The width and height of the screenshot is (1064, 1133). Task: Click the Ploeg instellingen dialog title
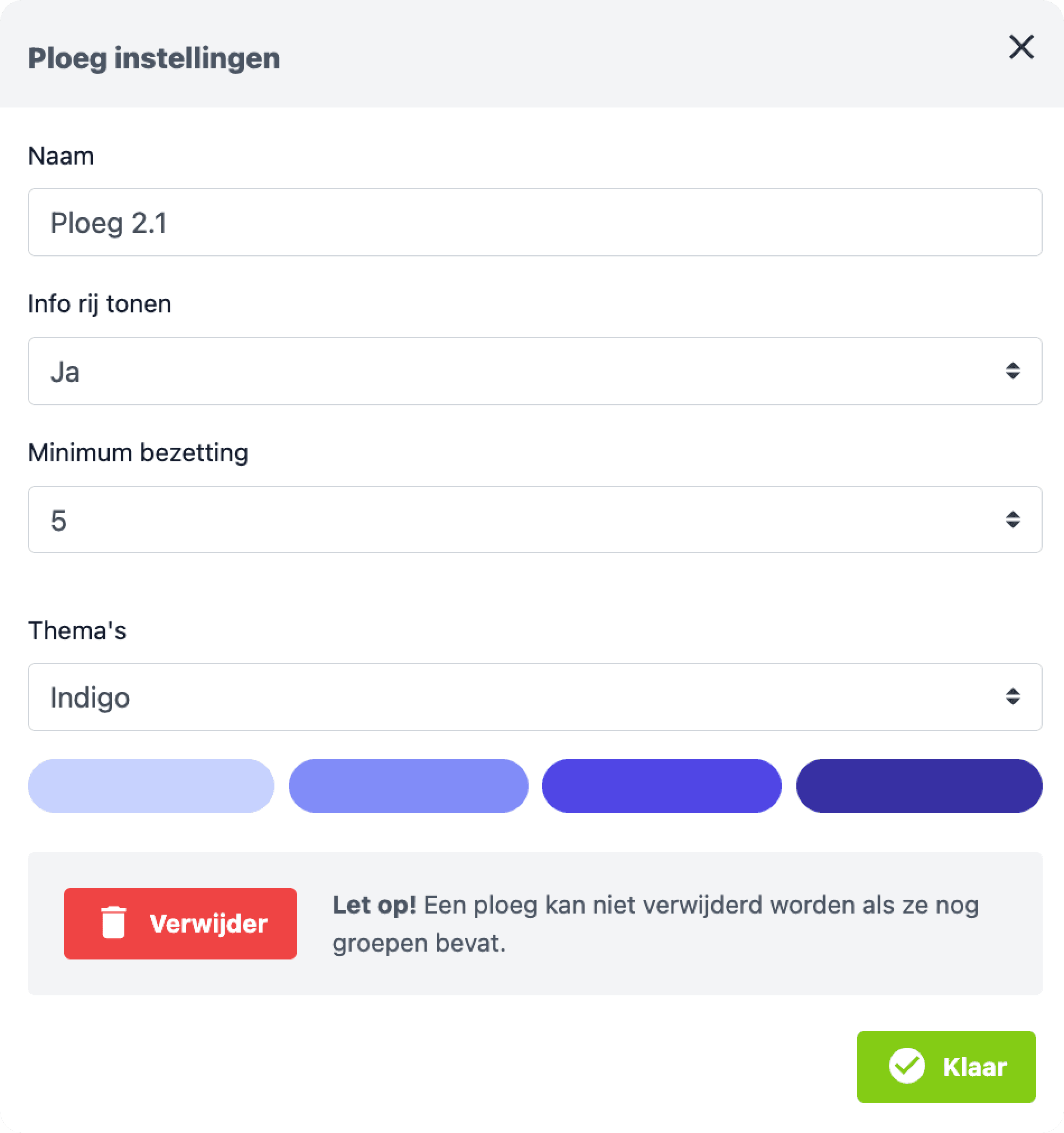point(154,57)
